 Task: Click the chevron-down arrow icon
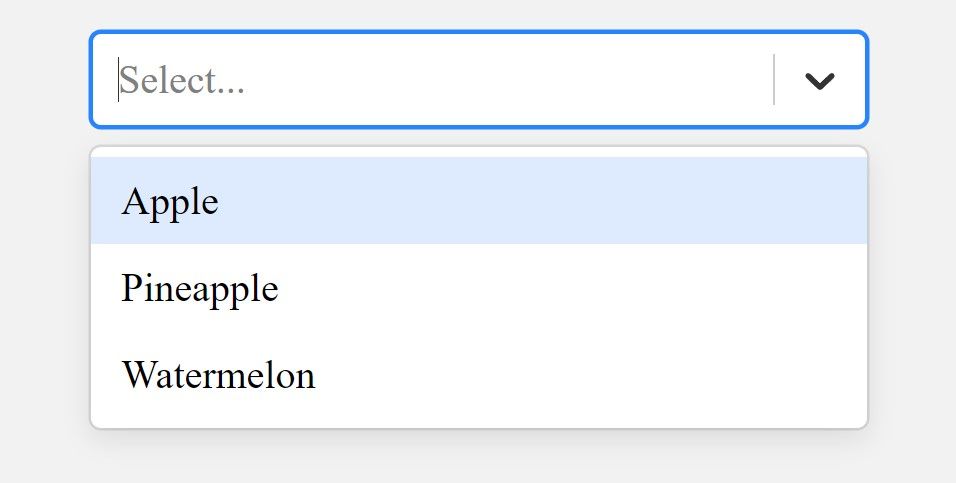820,81
